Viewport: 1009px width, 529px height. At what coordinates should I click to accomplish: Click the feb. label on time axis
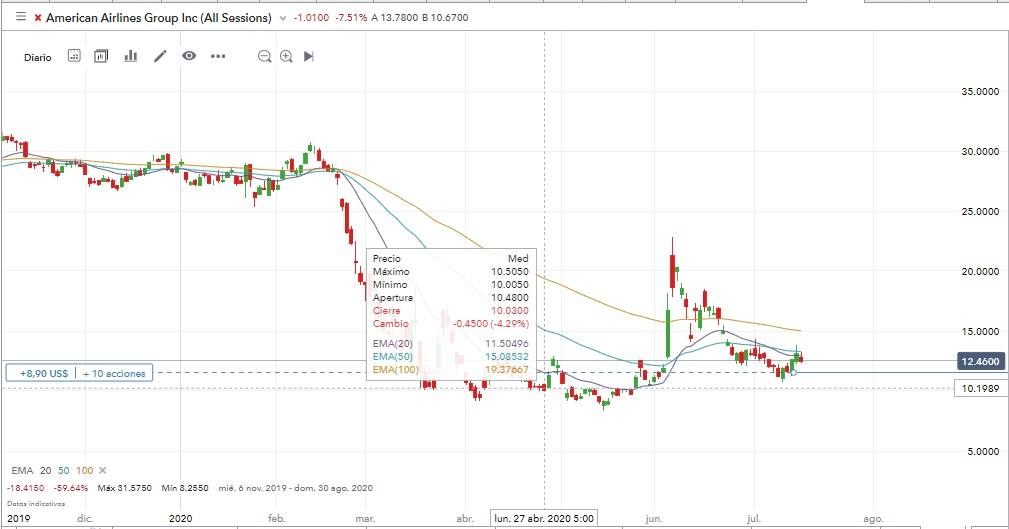coord(277,518)
